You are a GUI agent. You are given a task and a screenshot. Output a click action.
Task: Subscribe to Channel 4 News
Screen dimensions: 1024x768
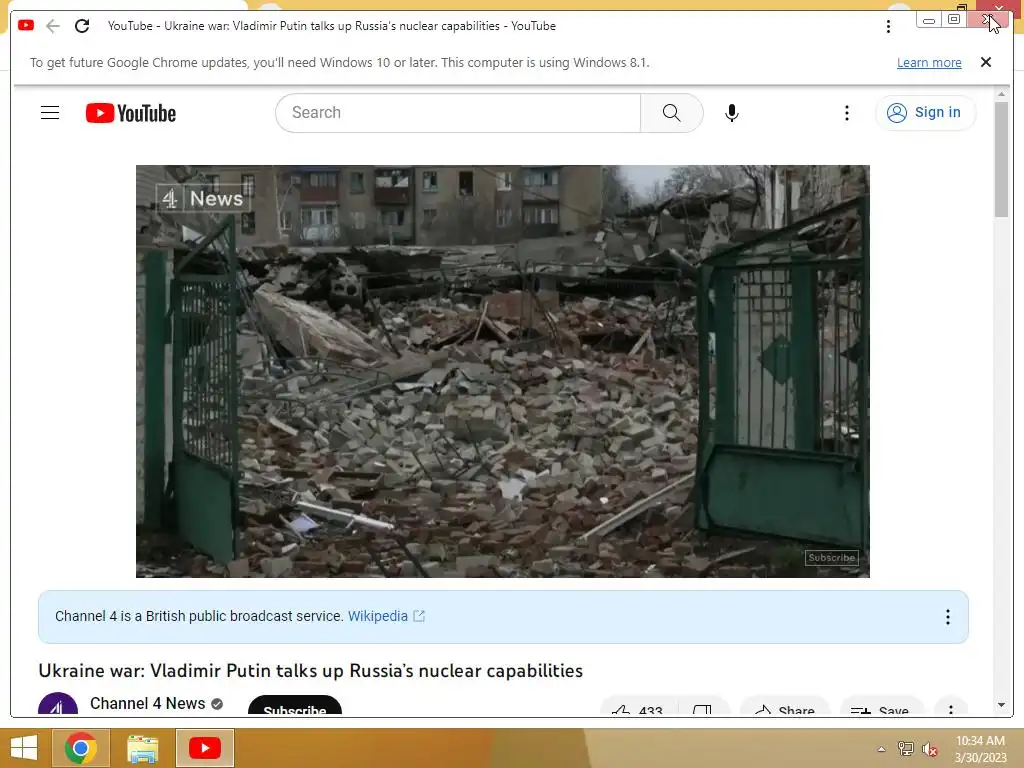pos(295,707)
